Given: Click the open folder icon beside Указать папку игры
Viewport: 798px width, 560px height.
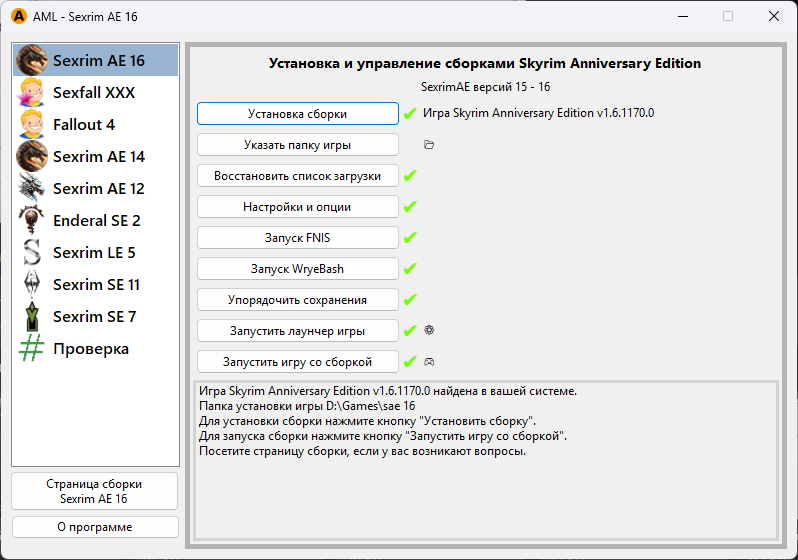Looking at the screenshot, I should [x=429, y=145].
